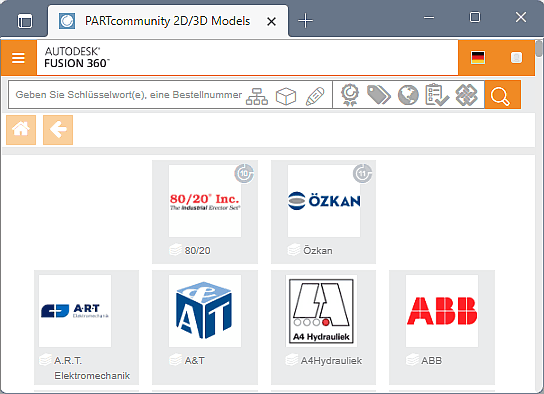Click the stack icon beside A4Hydrauliek
The width and height of the screenshot is (544, 394).
point(292,360)
